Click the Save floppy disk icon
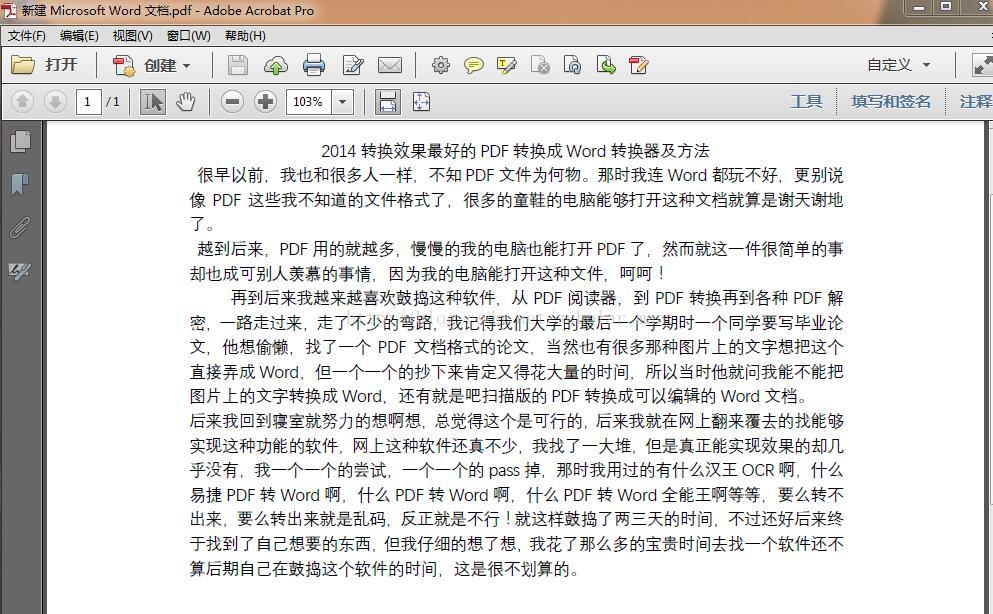Viewport: 993px width, 614px height. (238, 65)
